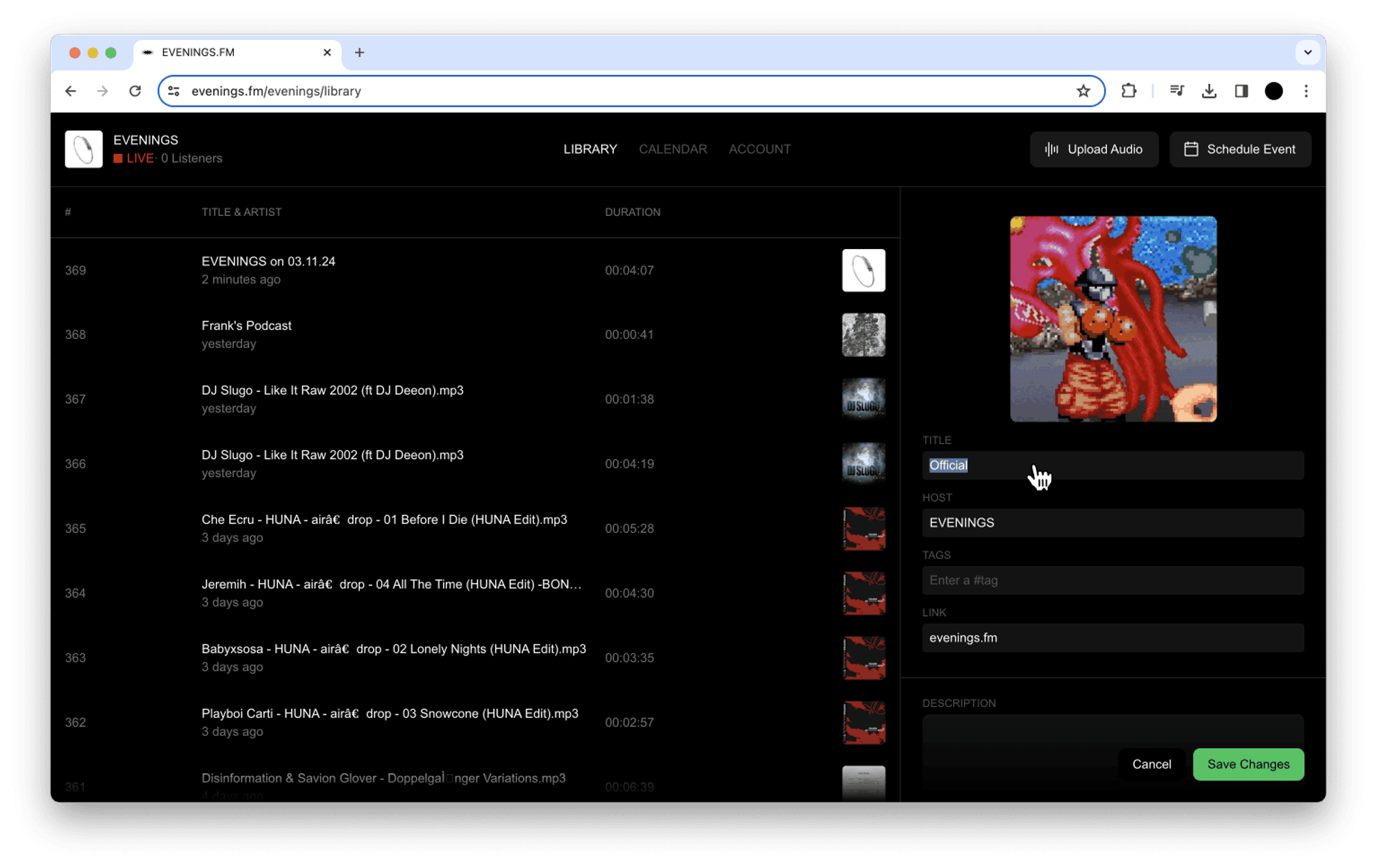The image size is (1376, 868).
Task: Open site information icon in address bar
Action: pos(174,91)
